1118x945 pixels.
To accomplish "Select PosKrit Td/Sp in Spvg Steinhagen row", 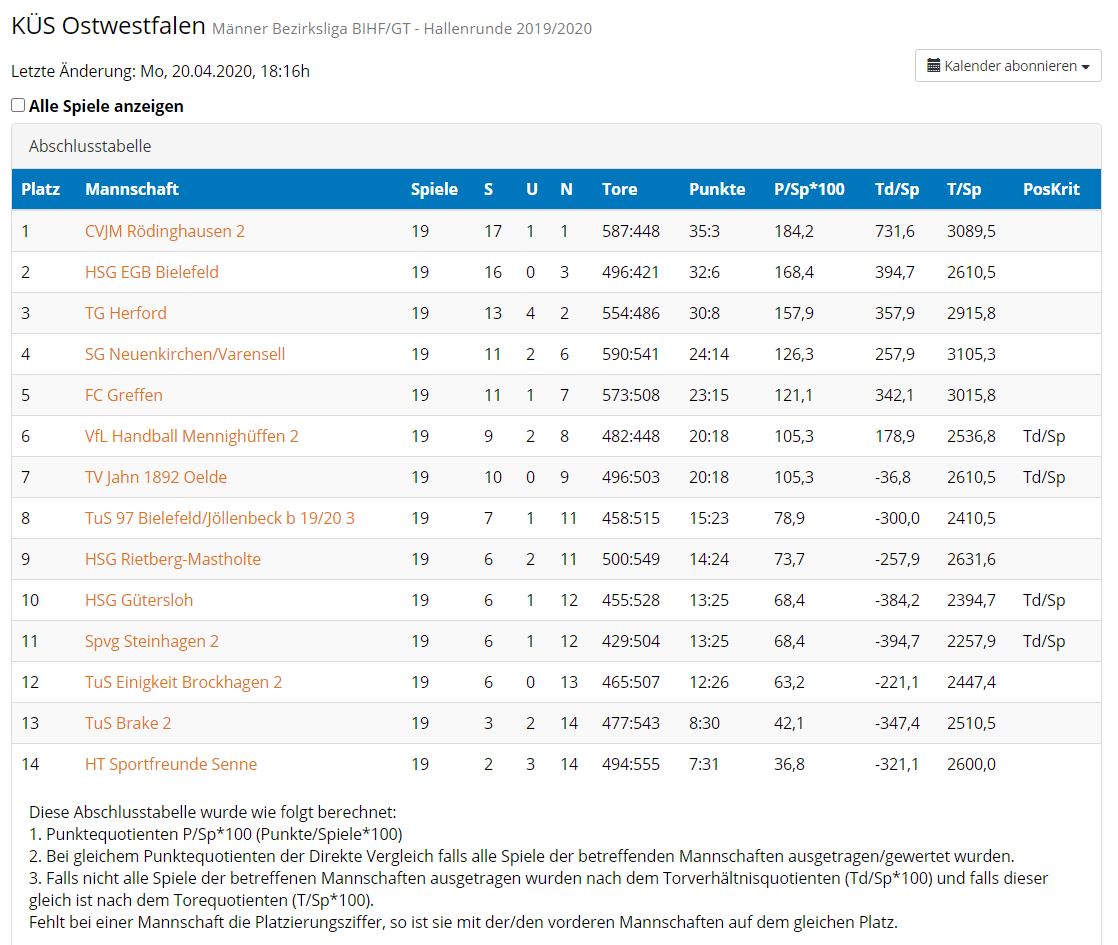I will [1044, 641].
